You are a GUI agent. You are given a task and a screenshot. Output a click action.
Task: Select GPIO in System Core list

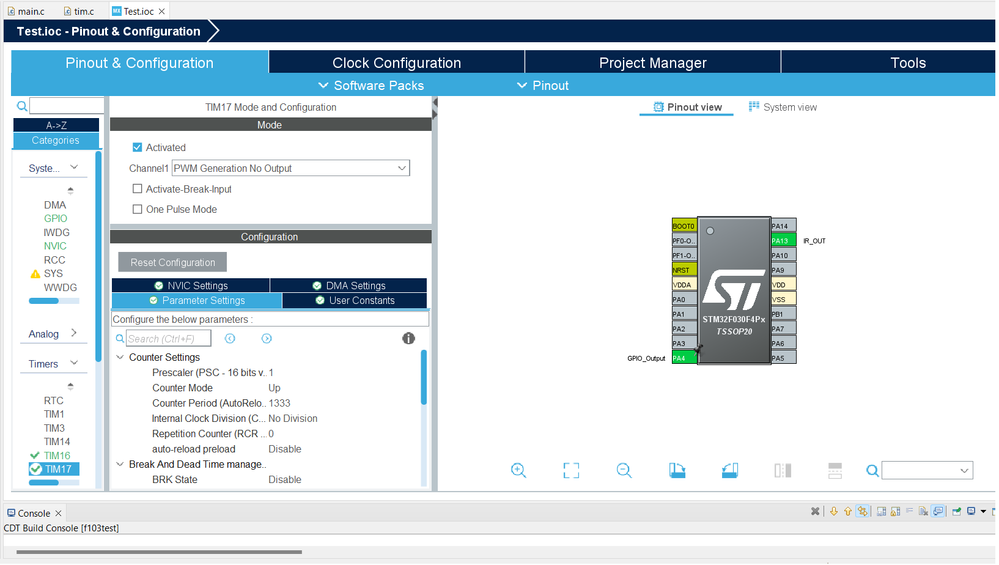[55, 218]
